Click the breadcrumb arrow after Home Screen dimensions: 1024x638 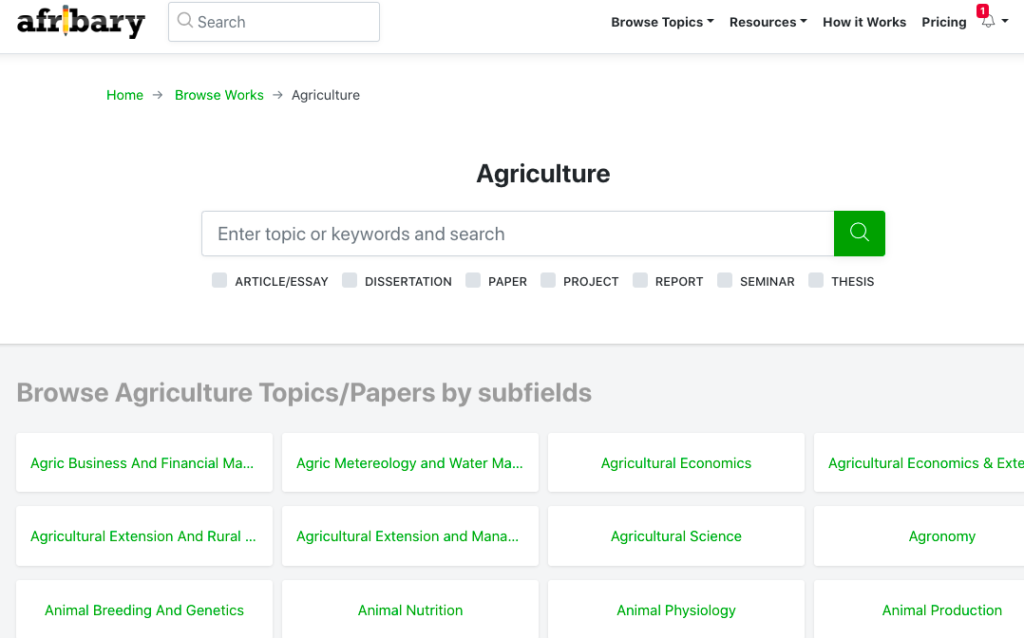point(157,95)
